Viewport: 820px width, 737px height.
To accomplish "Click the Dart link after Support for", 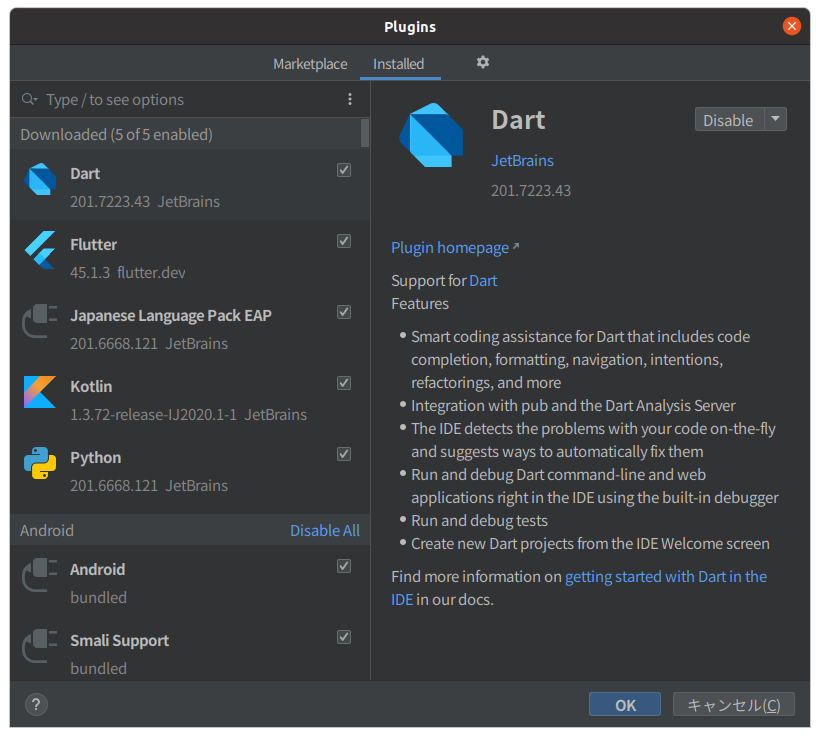I will coord(483,281).
